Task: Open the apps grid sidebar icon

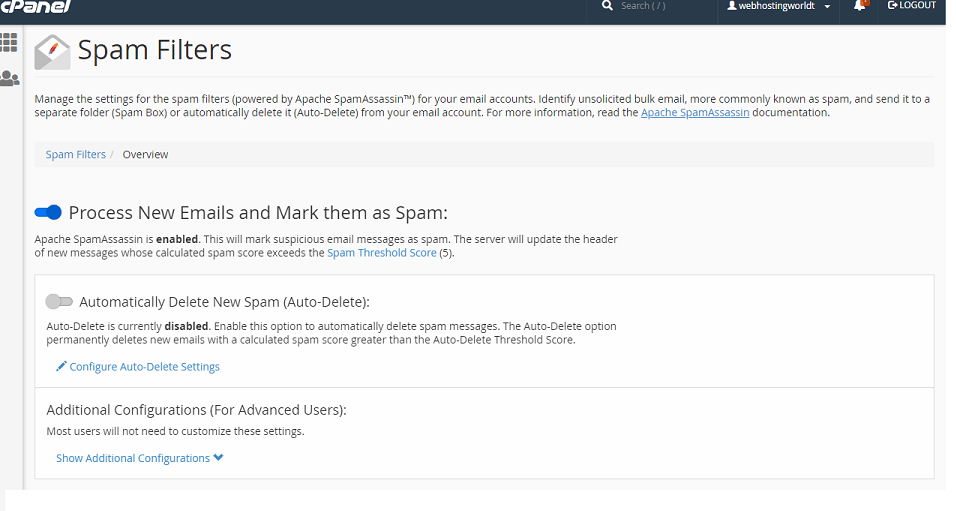Action: tap(9, 43)
